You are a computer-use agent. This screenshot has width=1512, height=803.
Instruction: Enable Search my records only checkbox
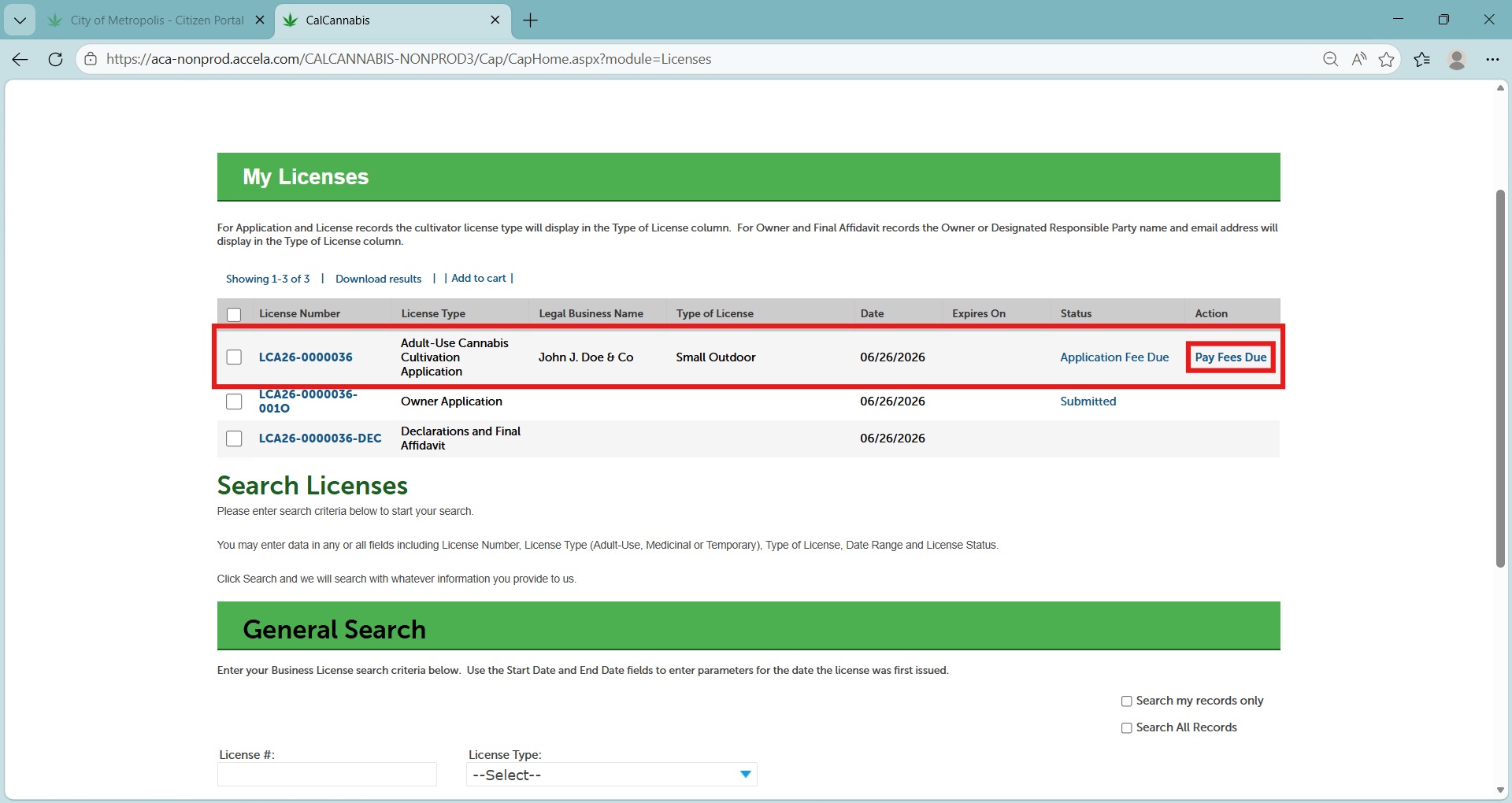click(x=1127, y=701)
